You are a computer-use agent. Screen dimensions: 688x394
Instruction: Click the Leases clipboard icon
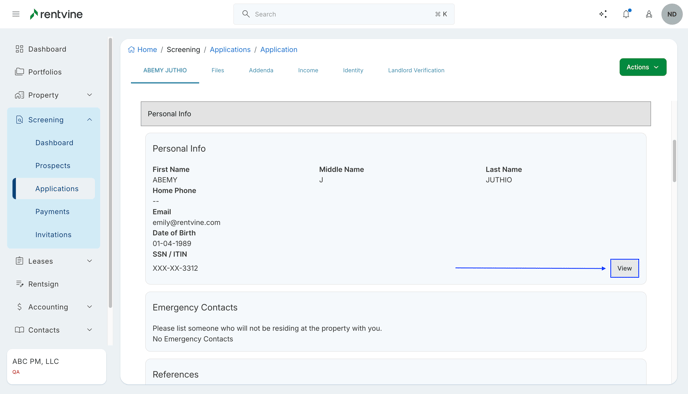(x=19, y=261)
